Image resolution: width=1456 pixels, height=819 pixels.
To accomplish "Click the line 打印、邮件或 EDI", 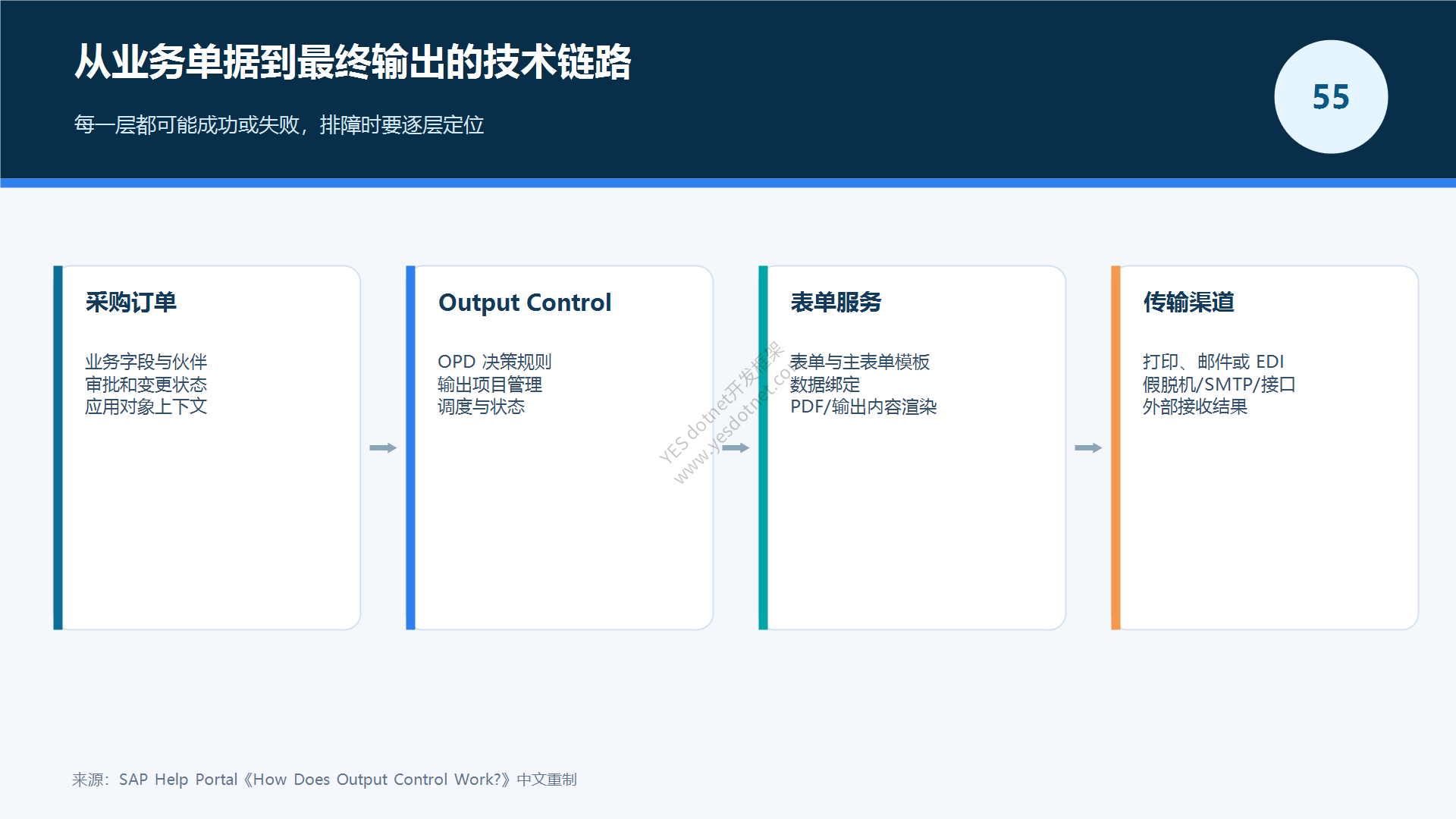I will coord(1213,362).
